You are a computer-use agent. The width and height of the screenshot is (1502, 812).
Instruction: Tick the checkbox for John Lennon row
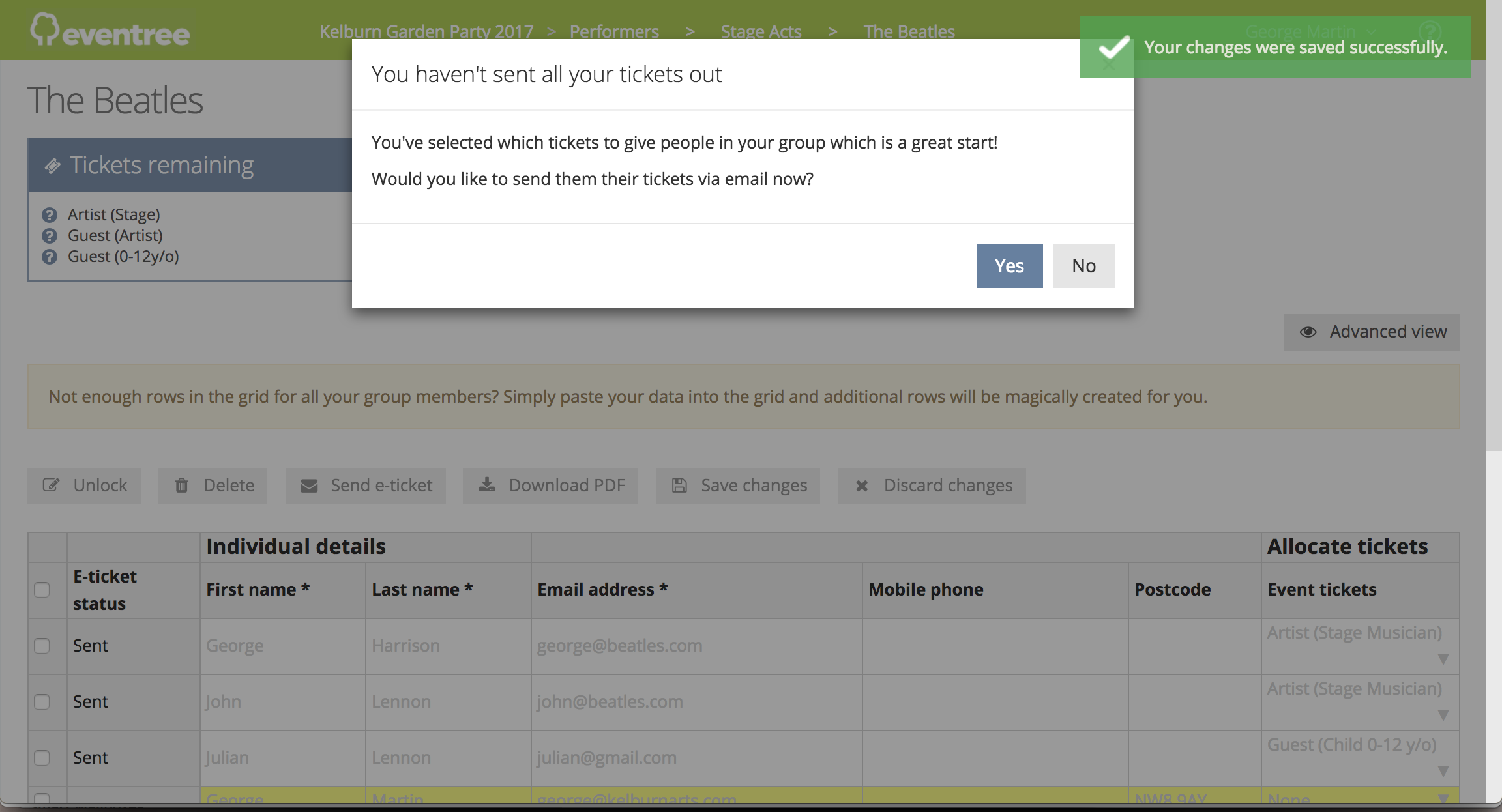tap(42, 702)
